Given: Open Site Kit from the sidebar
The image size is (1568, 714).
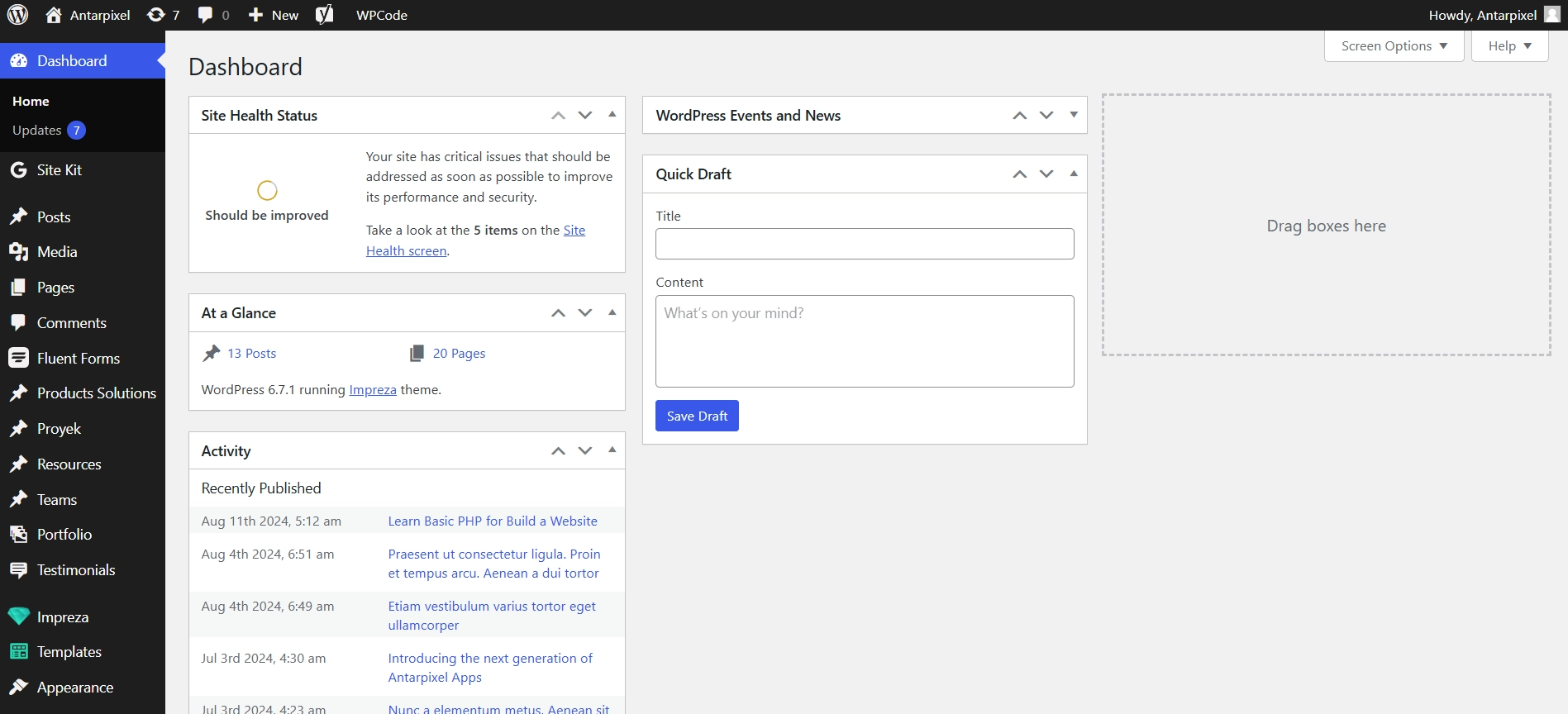Looking at the screenshot, I should coord(59,170).
